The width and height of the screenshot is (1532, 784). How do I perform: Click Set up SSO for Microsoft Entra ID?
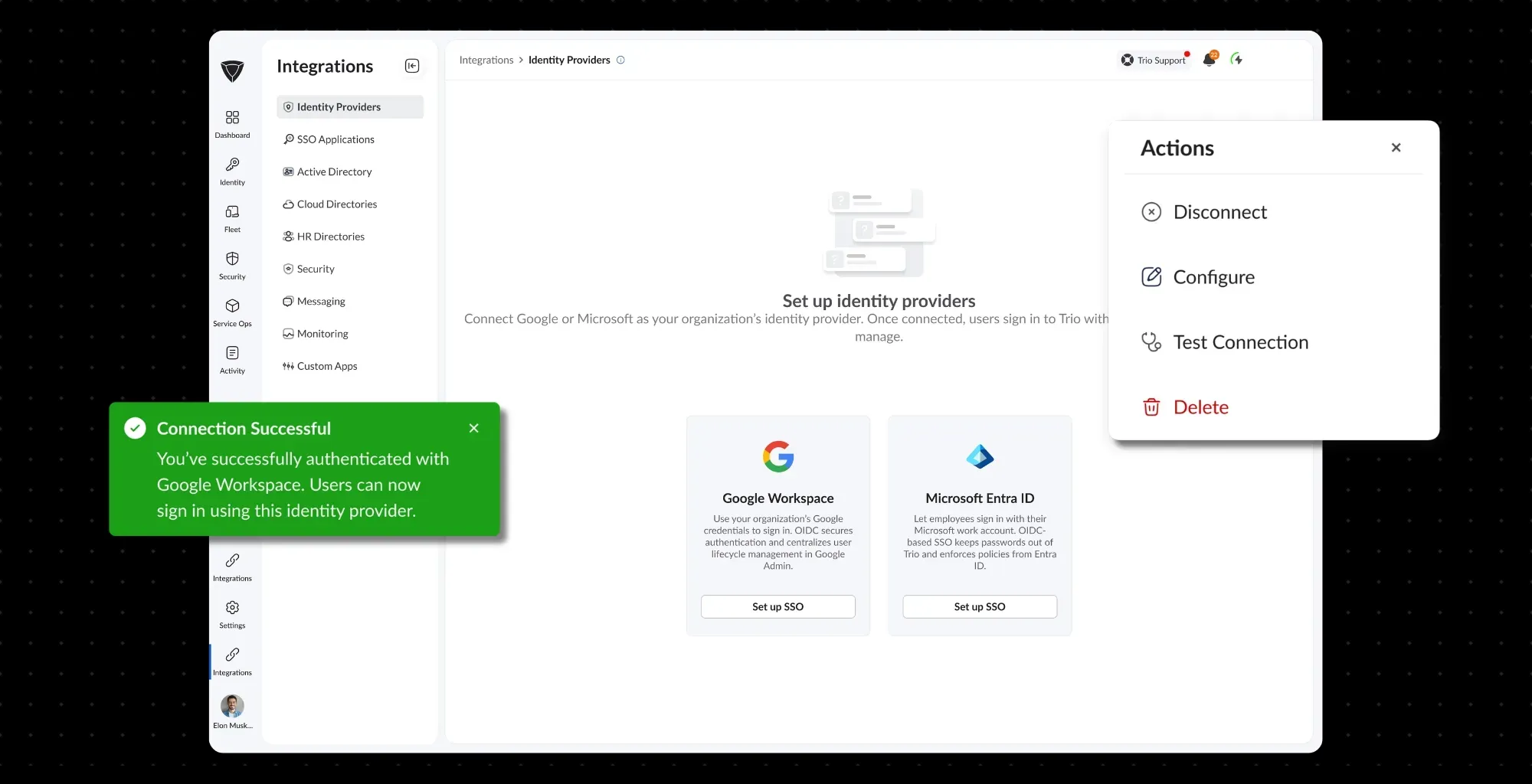[980, 606]
